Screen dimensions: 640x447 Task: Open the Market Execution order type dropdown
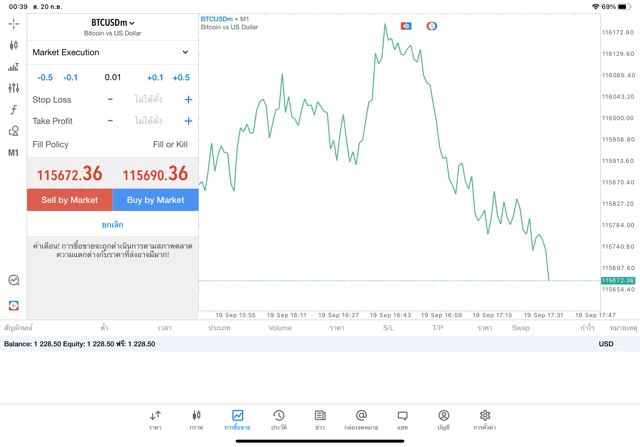coord(111,52)
